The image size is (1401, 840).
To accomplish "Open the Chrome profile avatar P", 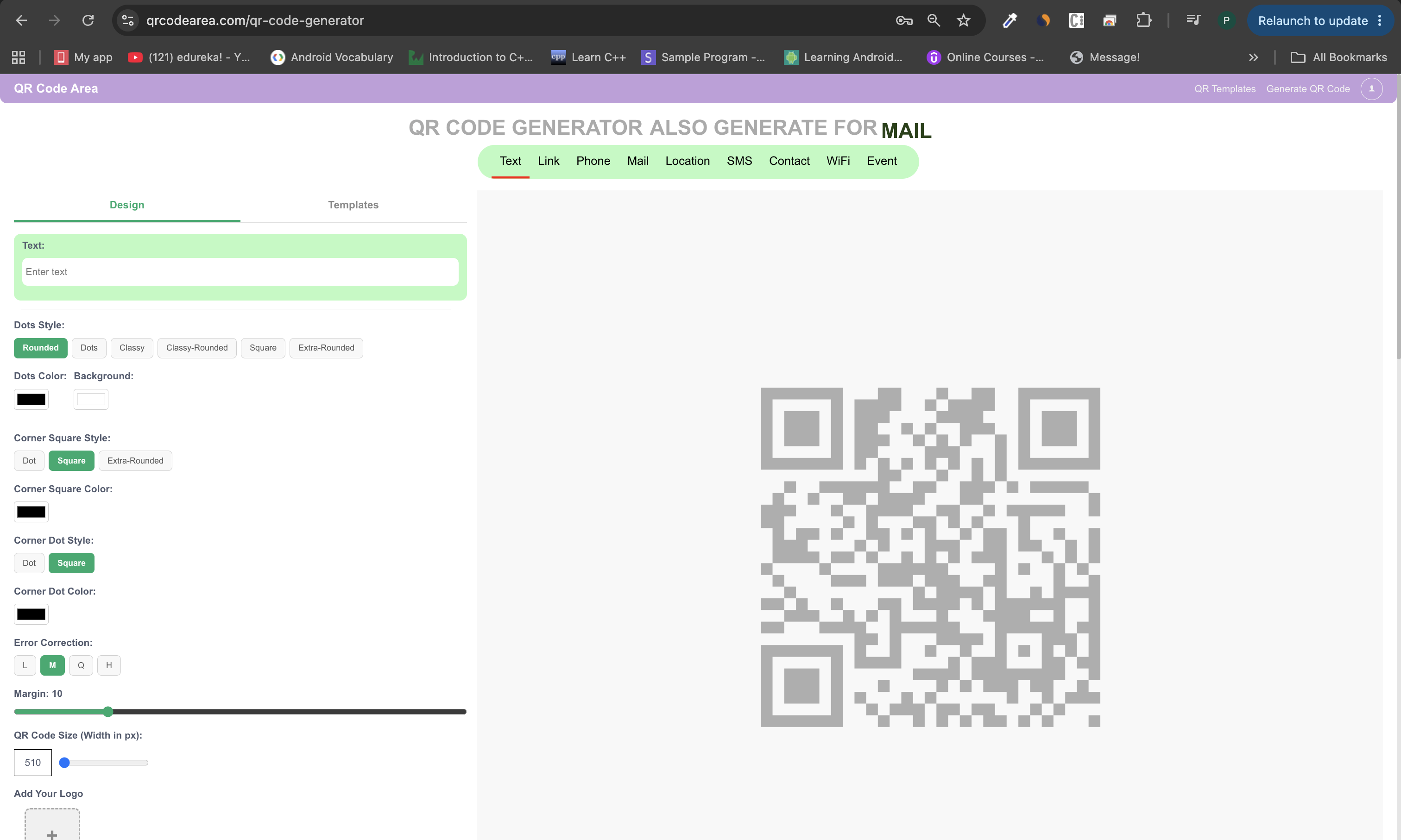I will [1226, 20].
